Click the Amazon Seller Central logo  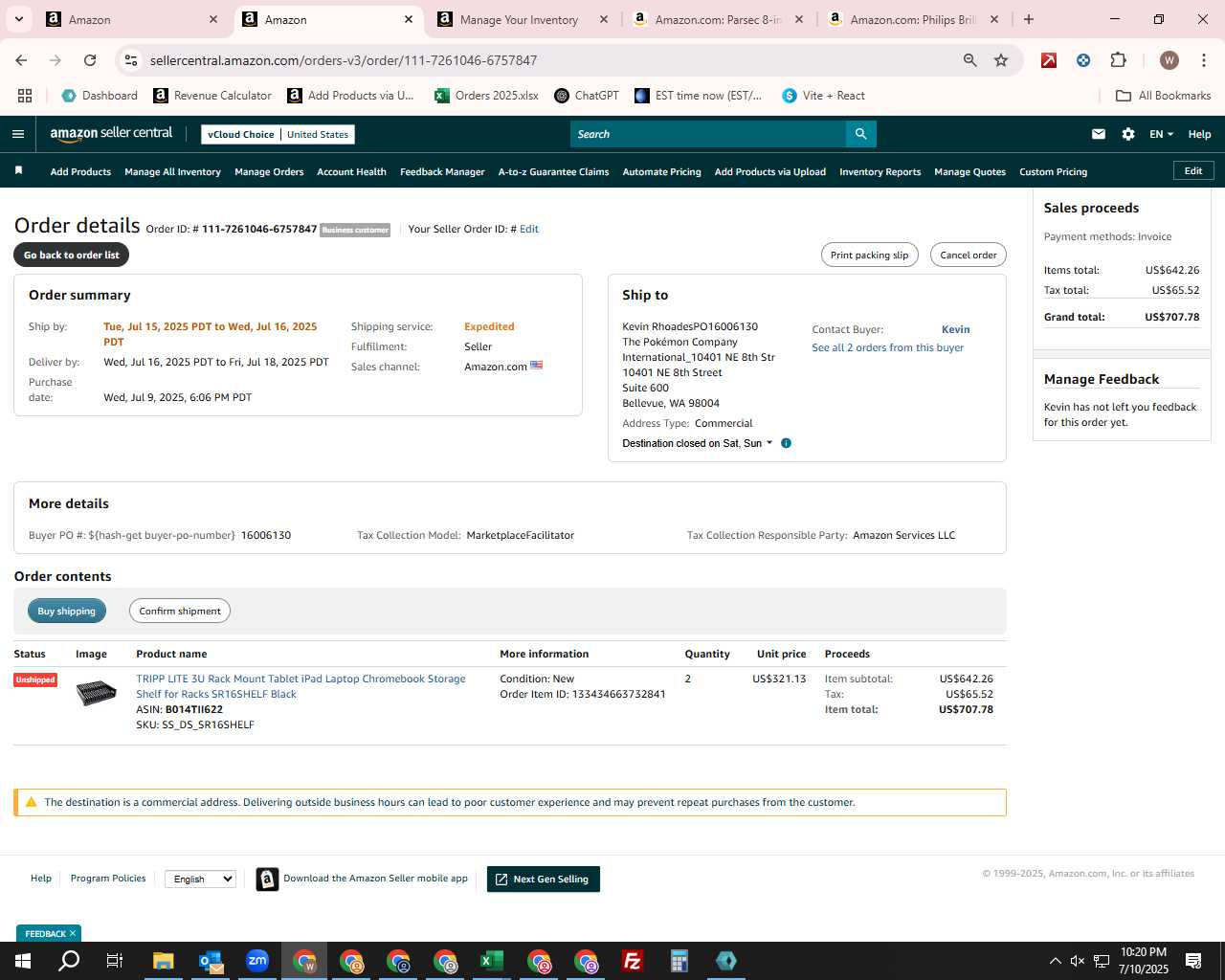coord(111,134)
